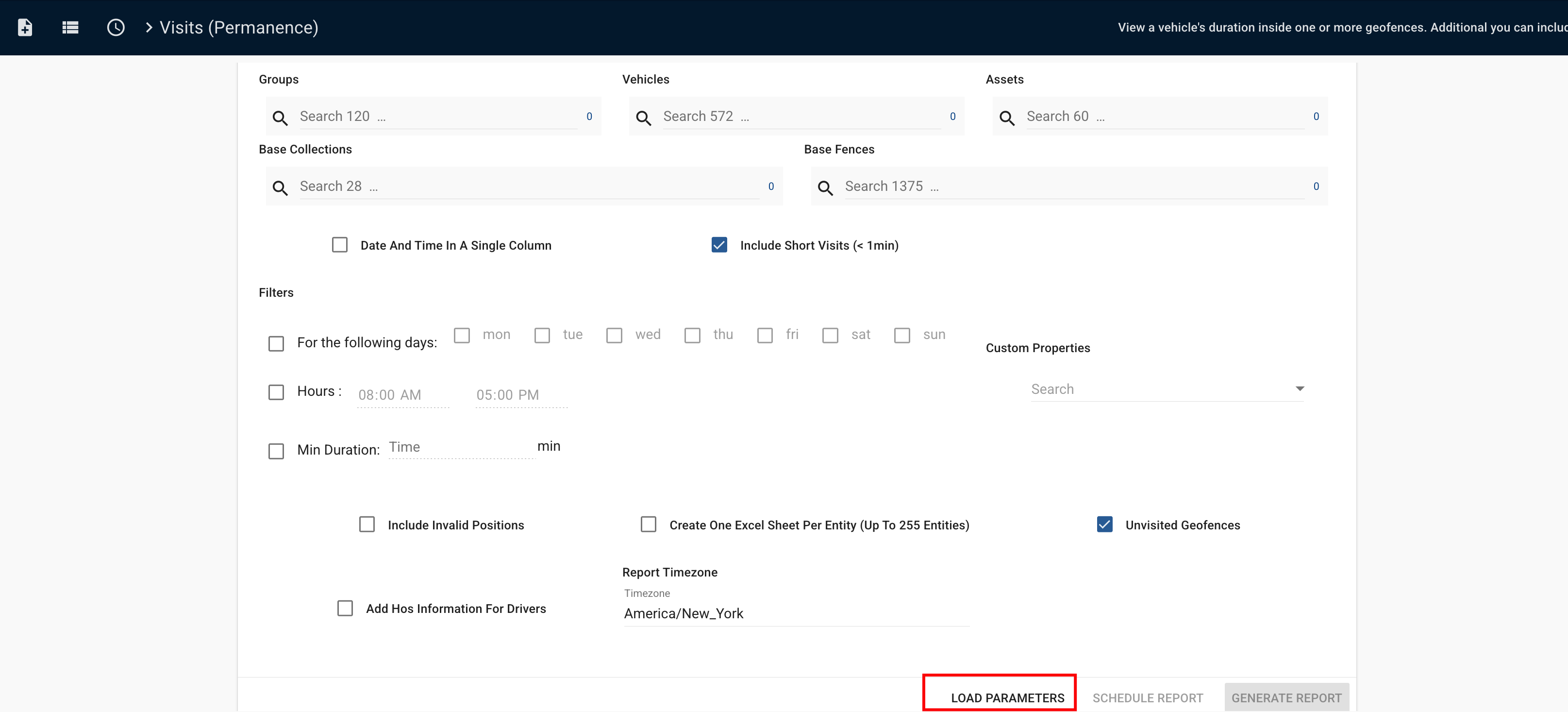Disable Unvisited Geofences checkbox
Viewport: 1568px width, 712px height.
(x=1104, y=525)
